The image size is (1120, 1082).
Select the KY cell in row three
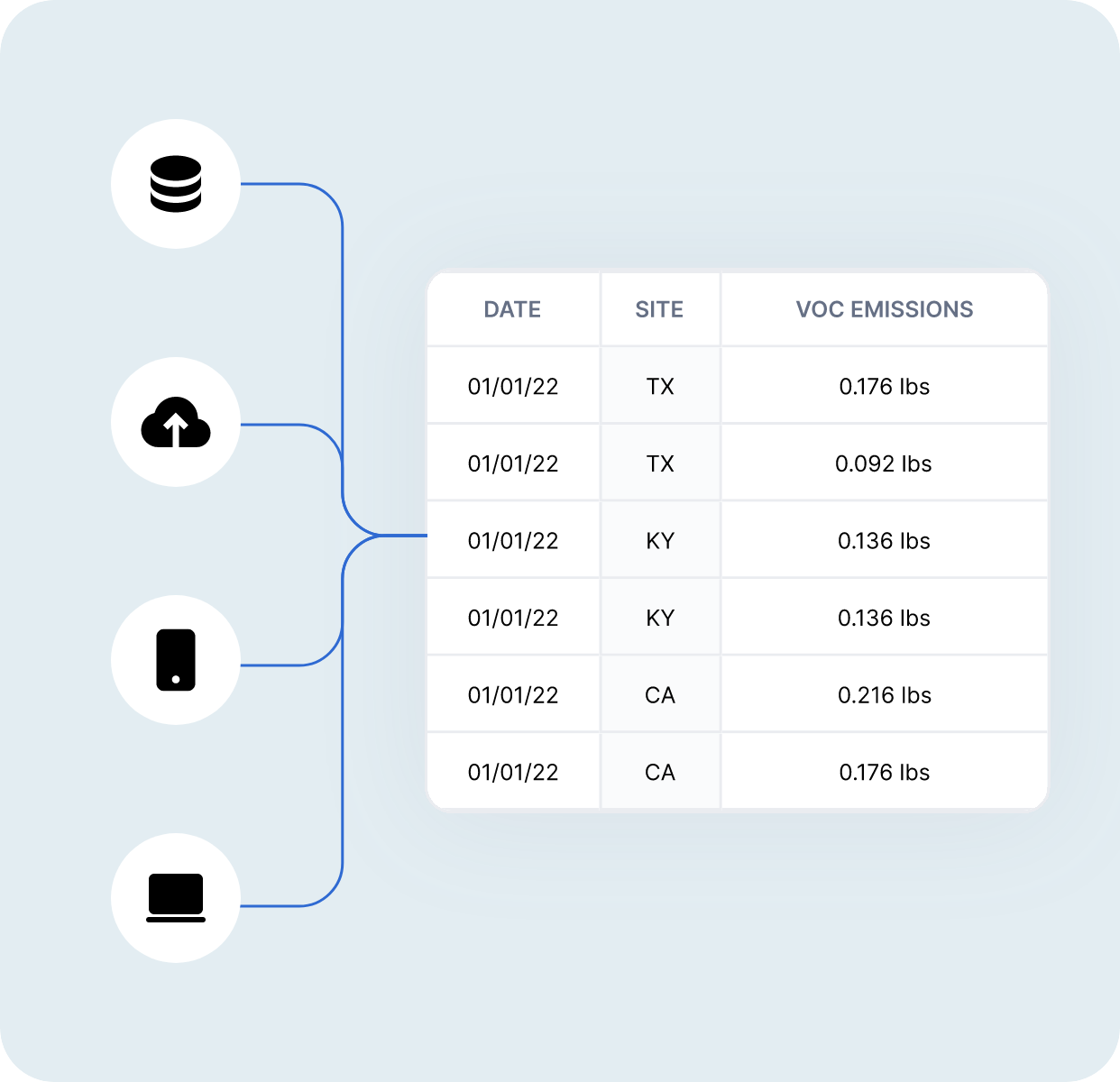tap(659, 540)
